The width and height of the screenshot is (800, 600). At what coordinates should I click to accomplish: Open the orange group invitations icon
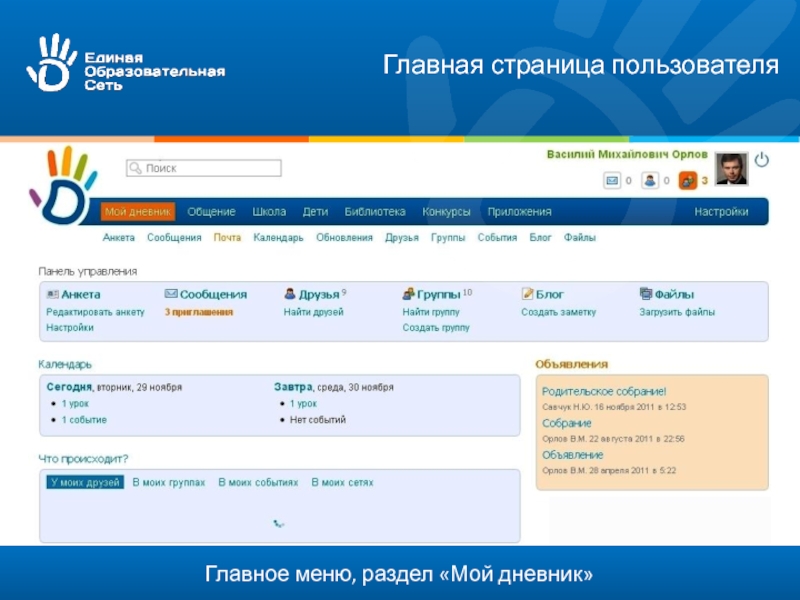[687, 181]
